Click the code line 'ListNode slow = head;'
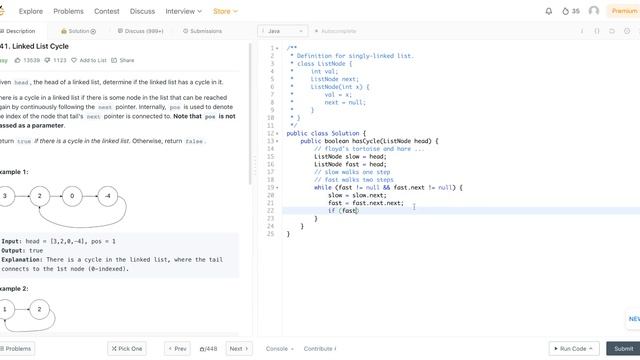 (x=350, y=157)
